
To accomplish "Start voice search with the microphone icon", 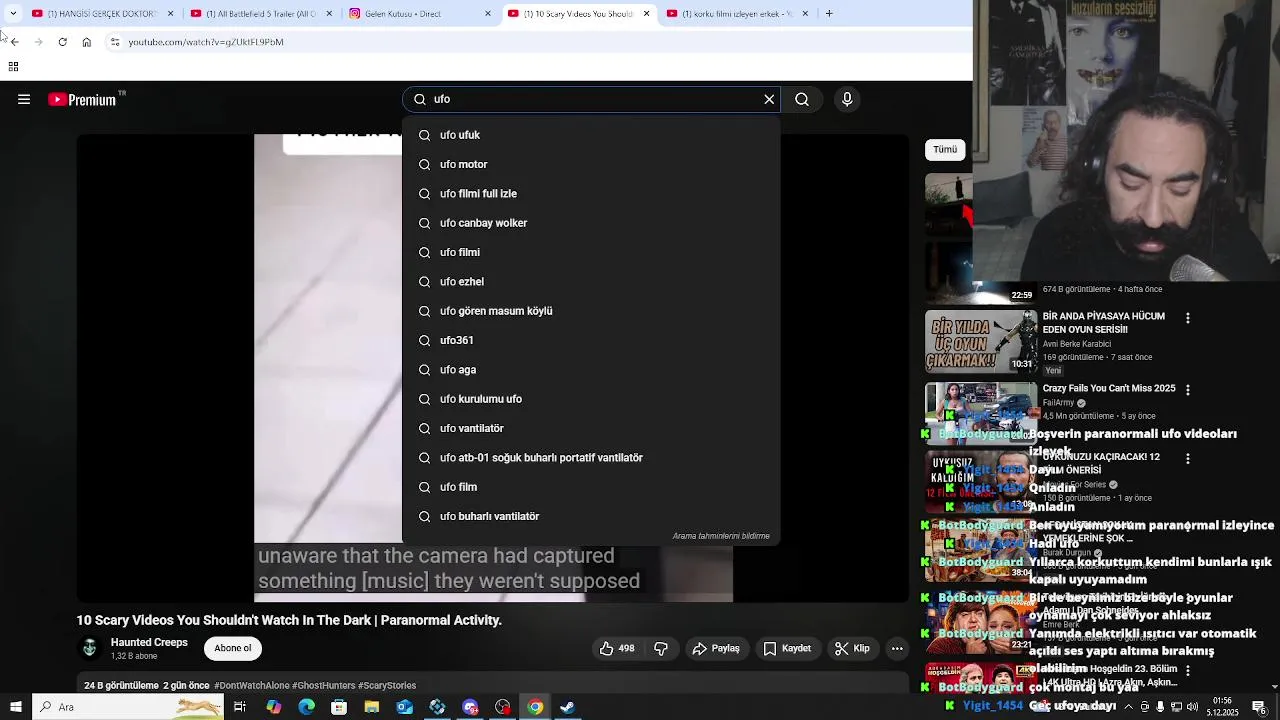I will pyautogui.click(x=847, y=99).
